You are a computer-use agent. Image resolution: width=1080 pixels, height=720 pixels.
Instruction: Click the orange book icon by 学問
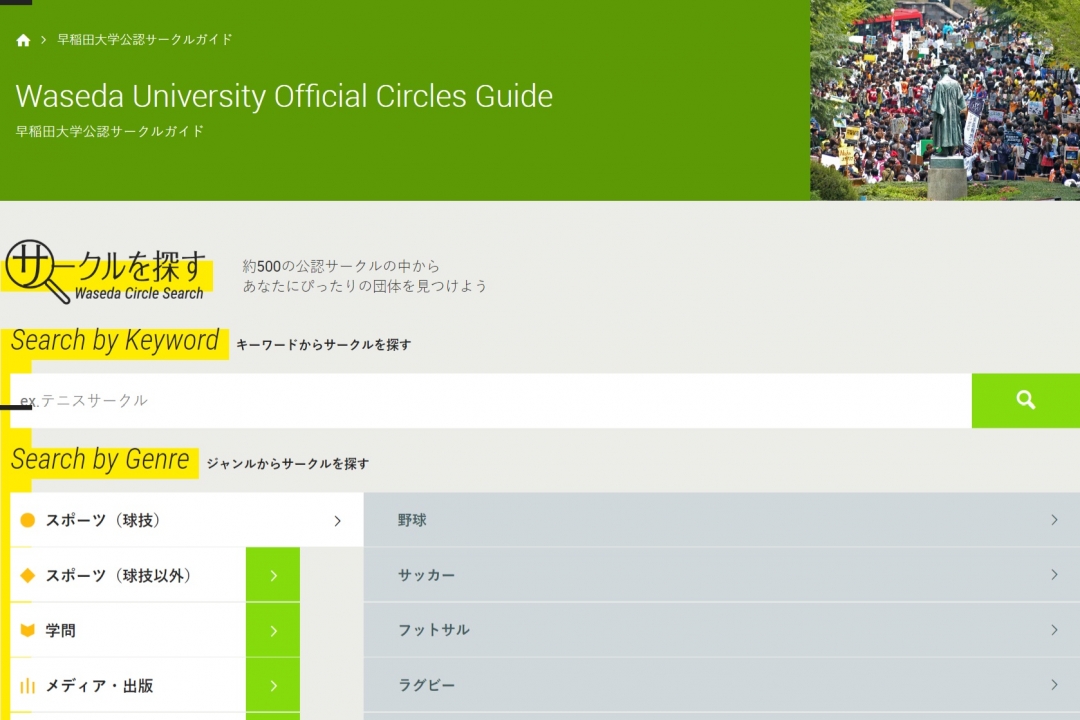click(28, 630)
